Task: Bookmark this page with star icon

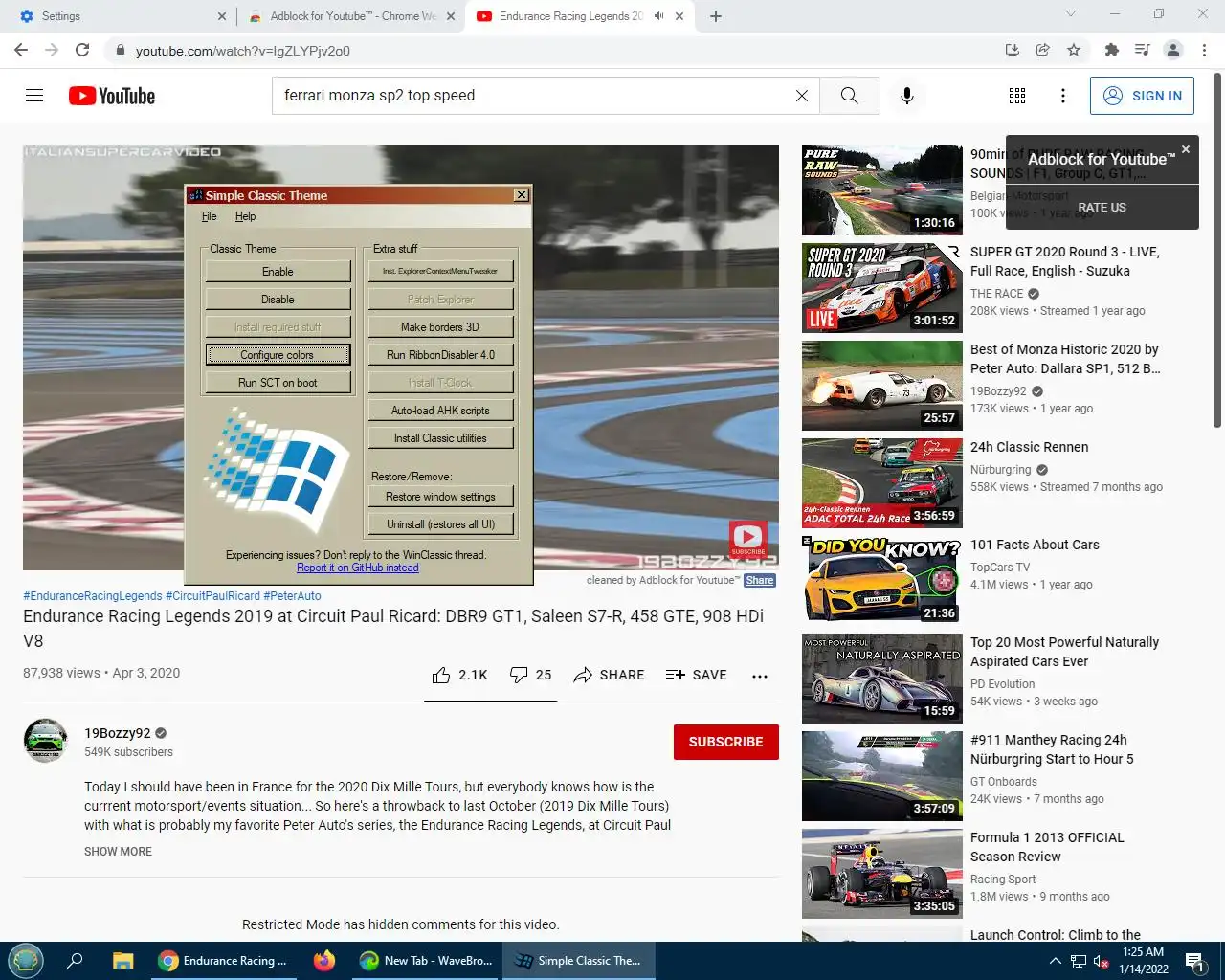Action: (1074, 50)
